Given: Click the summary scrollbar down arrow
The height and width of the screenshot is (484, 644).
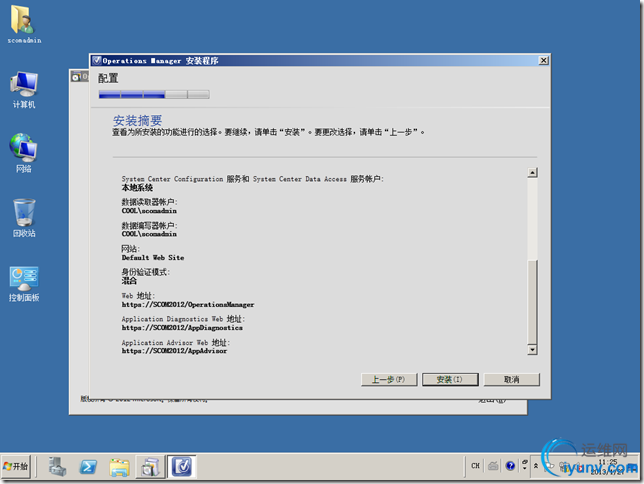Looking at the screenshot, I should click(x=532, y=350).
